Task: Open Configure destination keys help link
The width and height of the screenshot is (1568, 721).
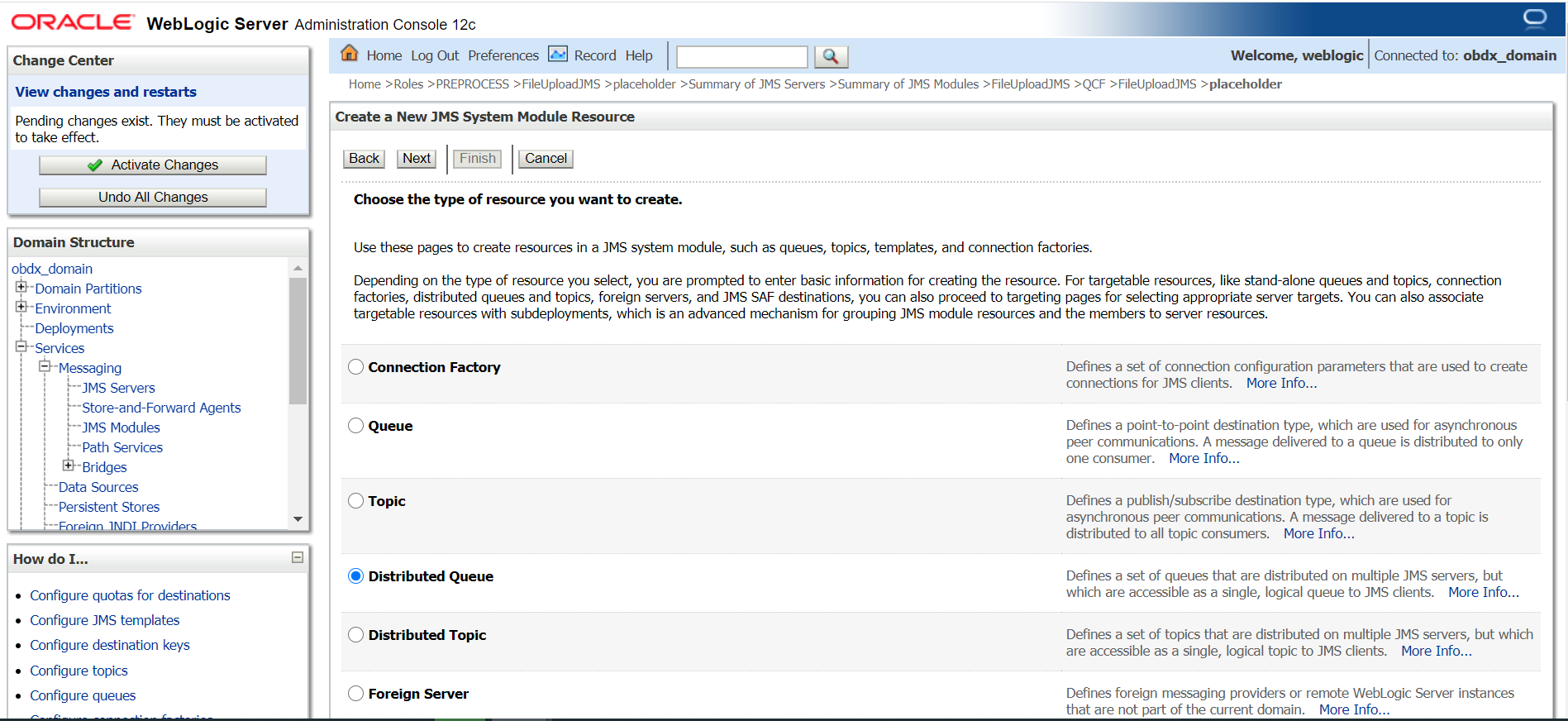Action: [110, 645]
